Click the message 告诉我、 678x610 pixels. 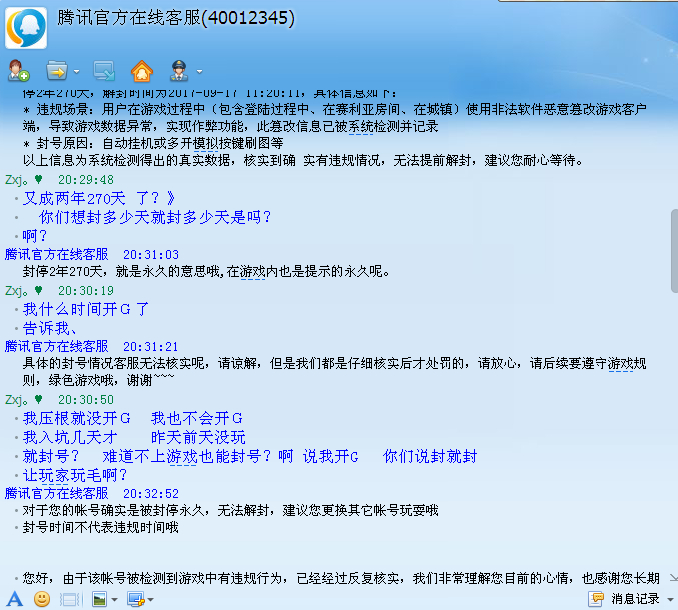point(50,328)
